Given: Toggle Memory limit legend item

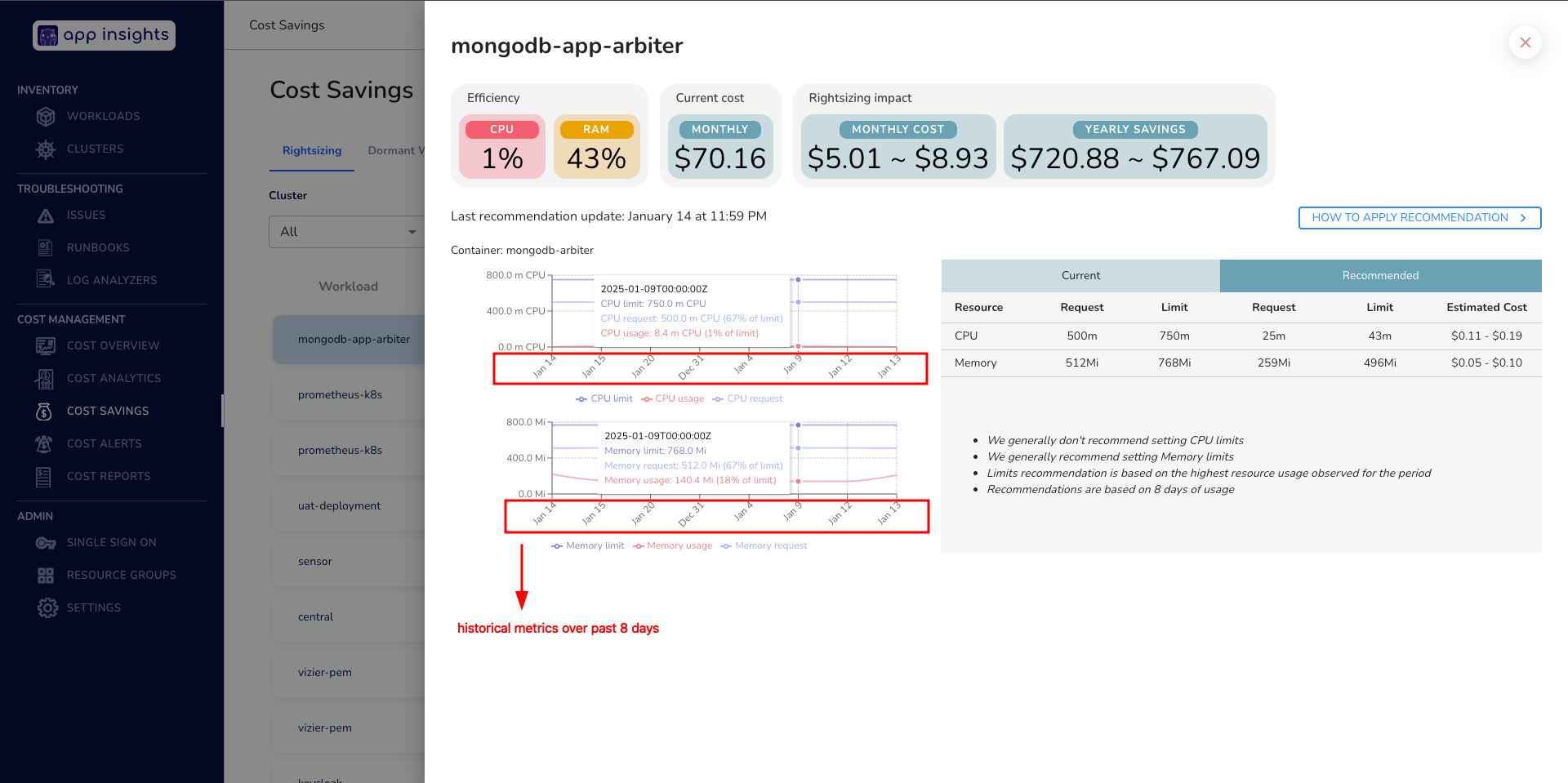Looking at the screenshot, I should coord(588,545).
